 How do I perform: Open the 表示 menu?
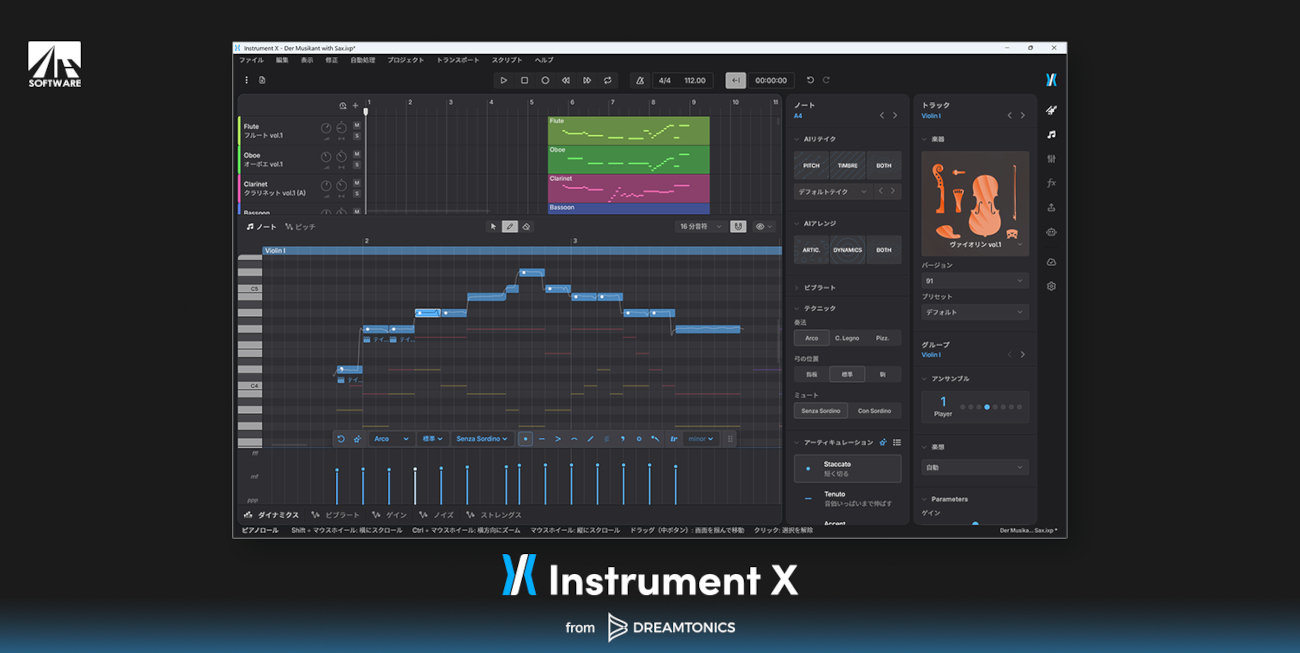[x=307, y=60]
